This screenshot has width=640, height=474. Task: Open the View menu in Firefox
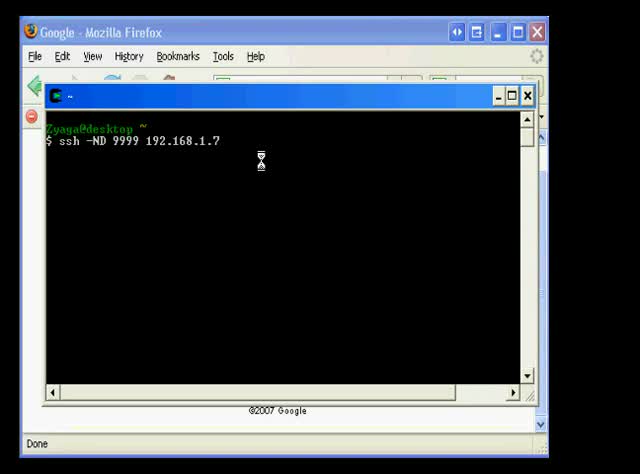(x=93, y=56)
